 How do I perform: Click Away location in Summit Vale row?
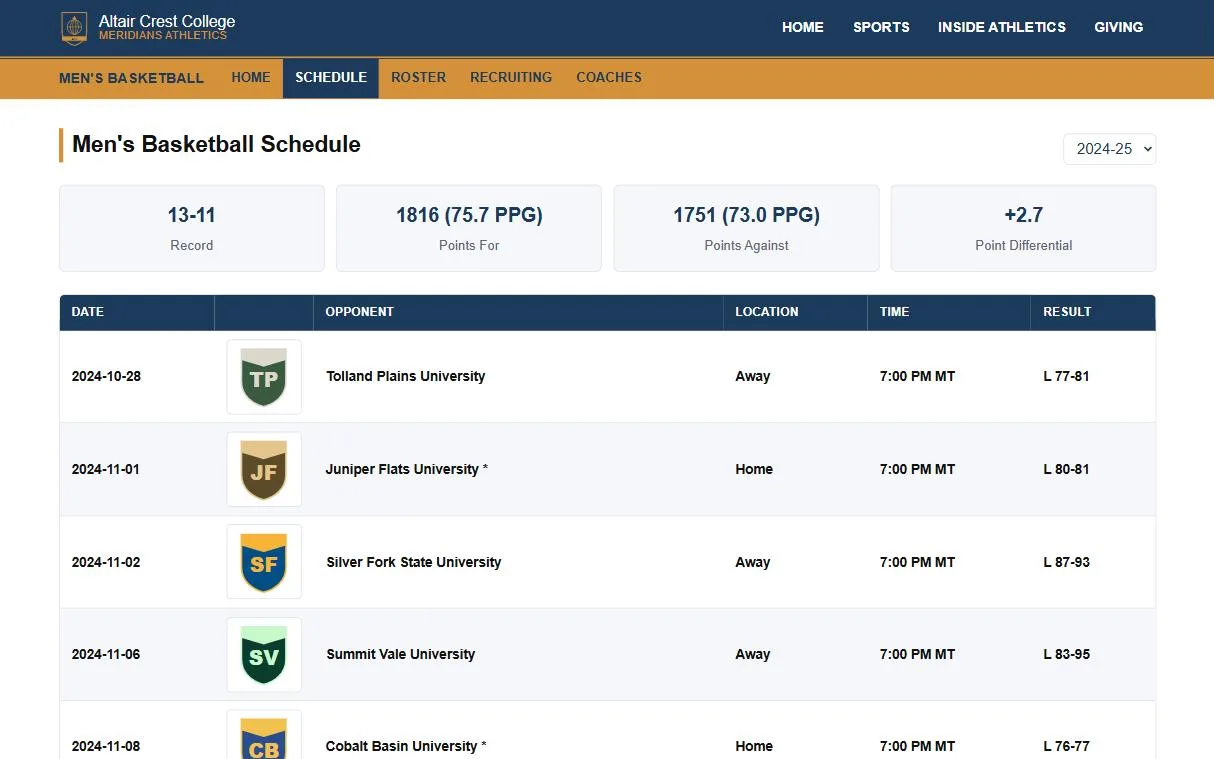tap(753, 655)
